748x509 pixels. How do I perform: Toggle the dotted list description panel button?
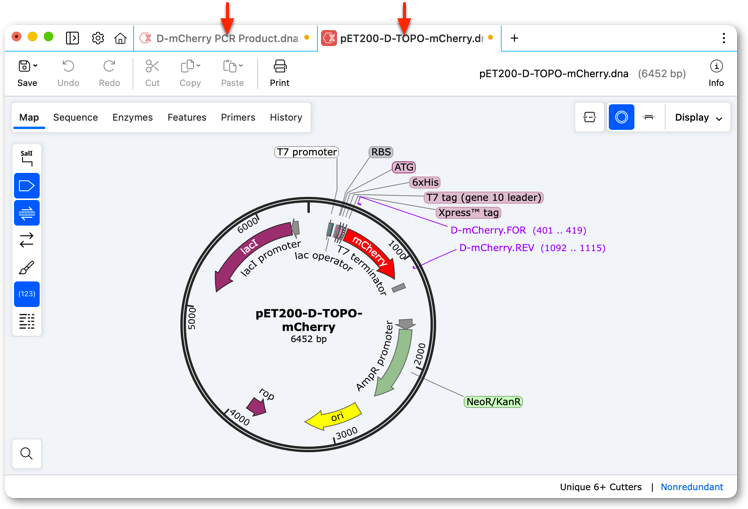(x=27, y=321)
